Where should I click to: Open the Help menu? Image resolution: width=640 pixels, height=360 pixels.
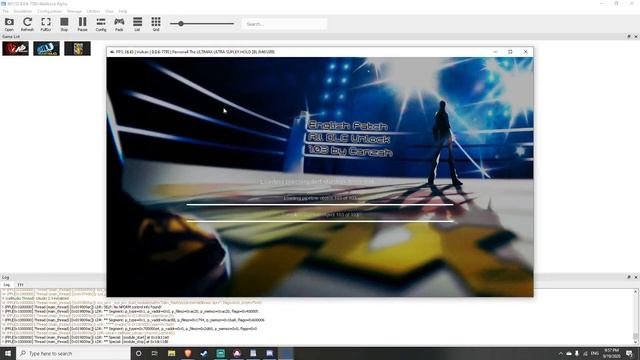[x=122, y=11]
